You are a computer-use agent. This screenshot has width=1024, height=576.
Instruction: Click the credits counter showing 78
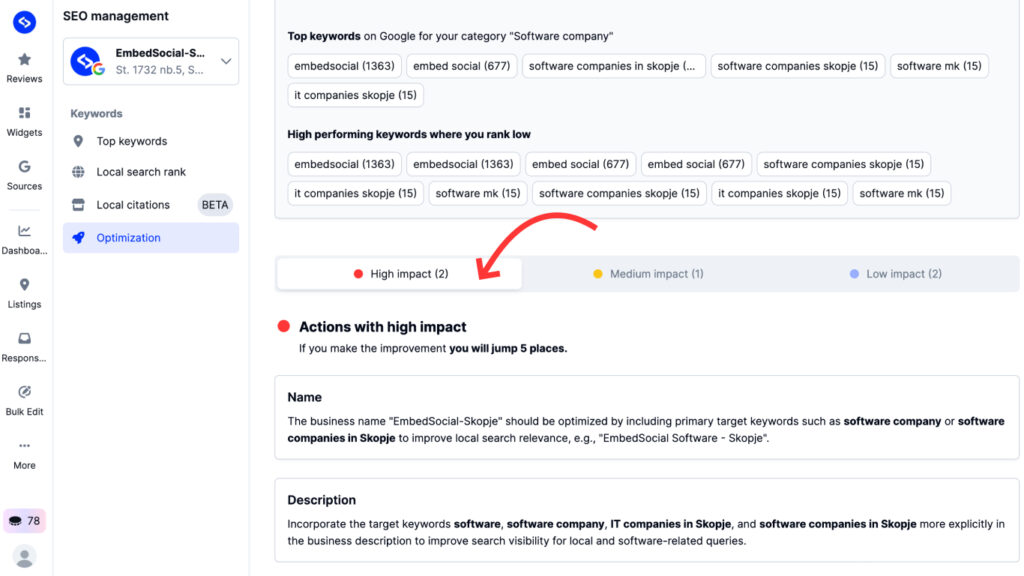(x=24, y=521)
